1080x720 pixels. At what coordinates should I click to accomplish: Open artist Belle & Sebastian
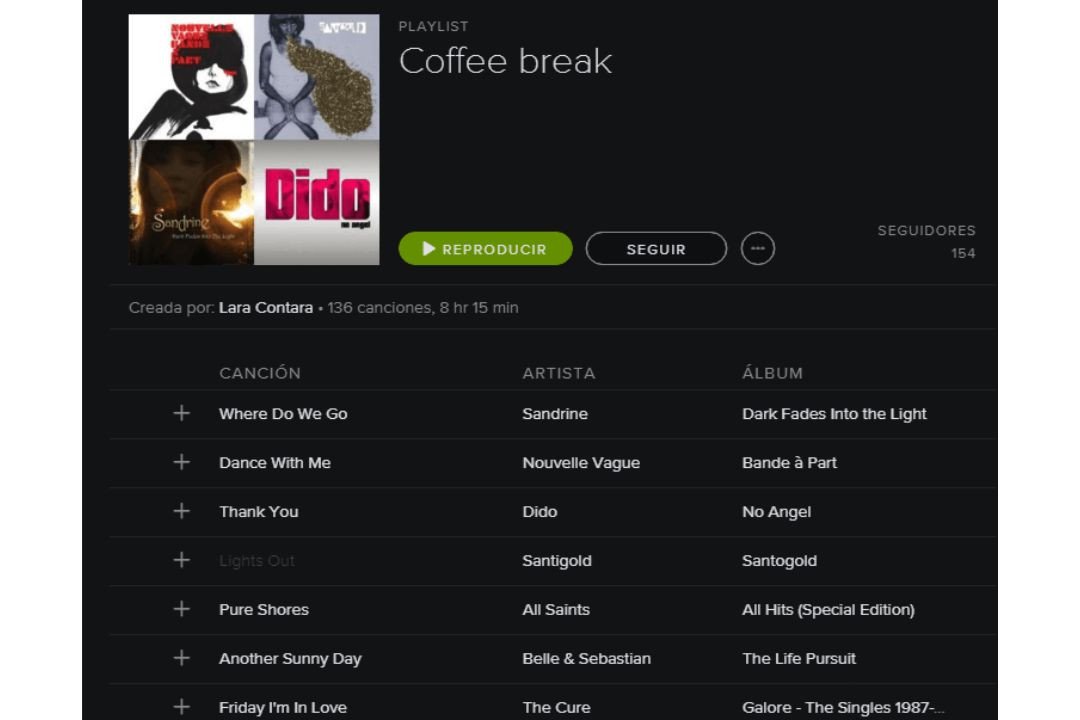point(586,659)
